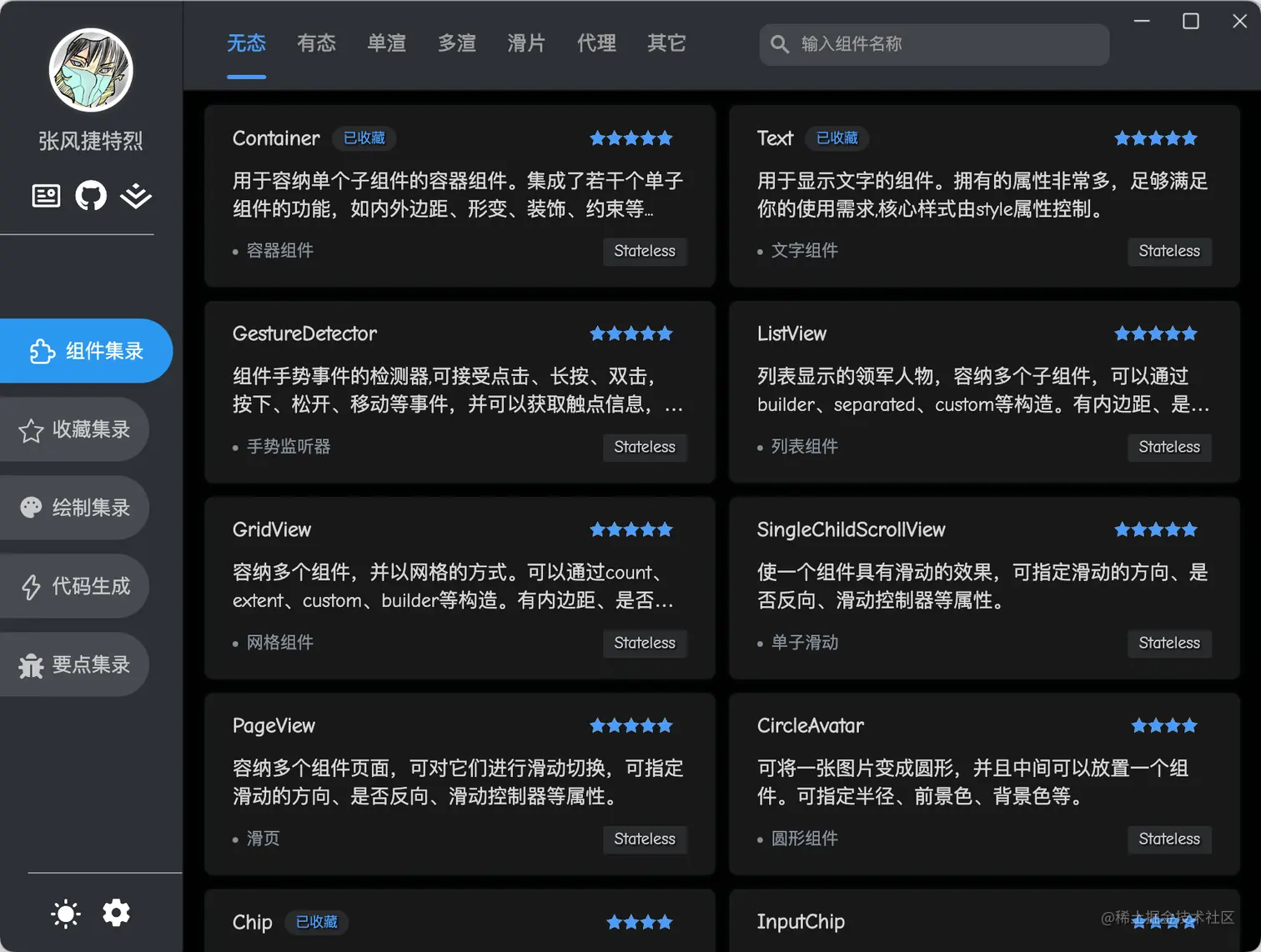This screenshot has height=952, width=1261.
Task: Click the star rating on ListView card
Action: coord(1156,333)
